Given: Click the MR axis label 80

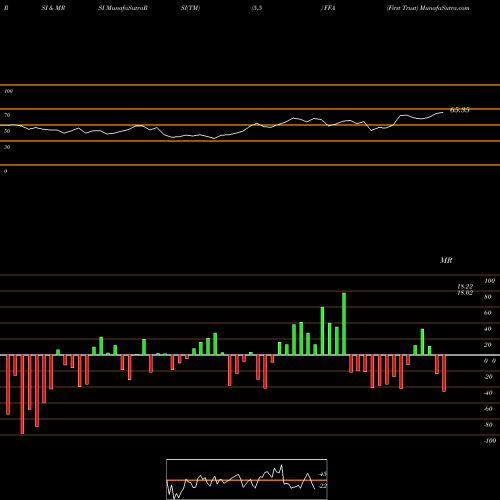Looking at the screenshot, I should point(488,297).
